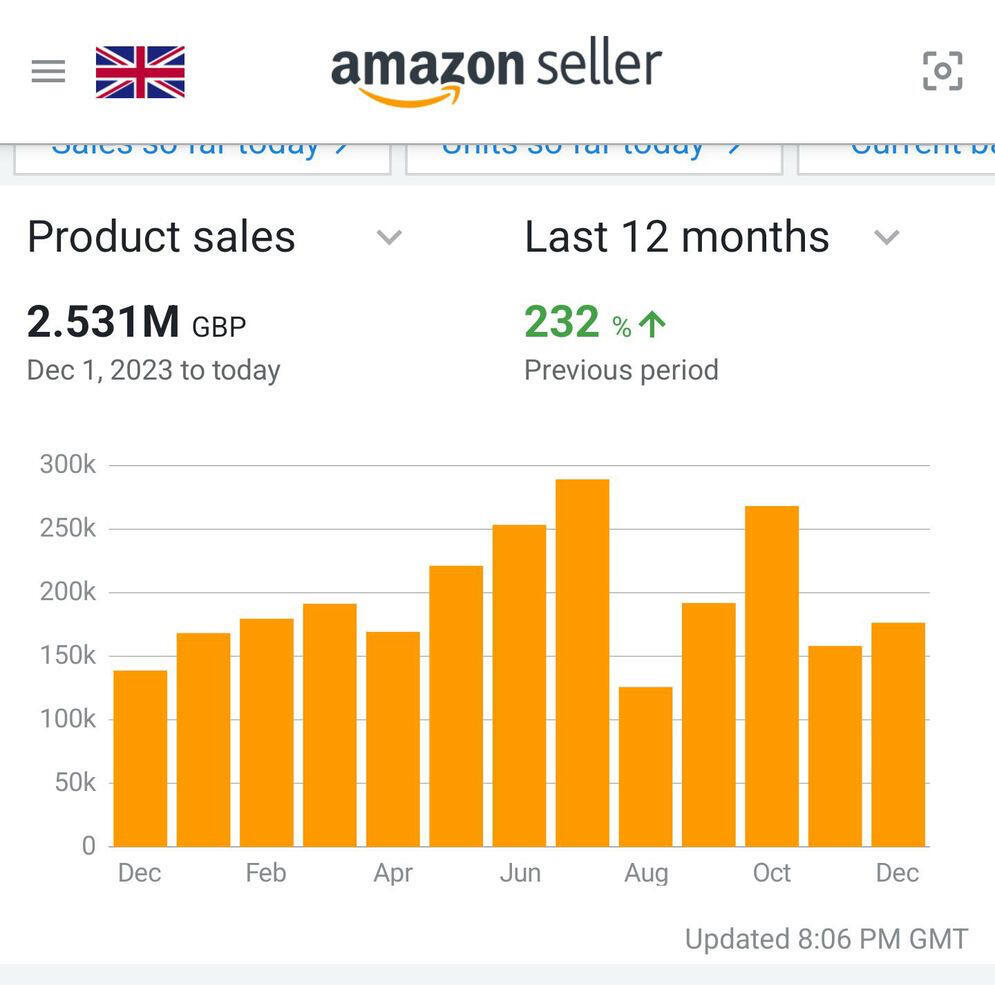The image size is (995, 985).
Task: Open the Sales so far today card
Action: click(x=202, y=159)
